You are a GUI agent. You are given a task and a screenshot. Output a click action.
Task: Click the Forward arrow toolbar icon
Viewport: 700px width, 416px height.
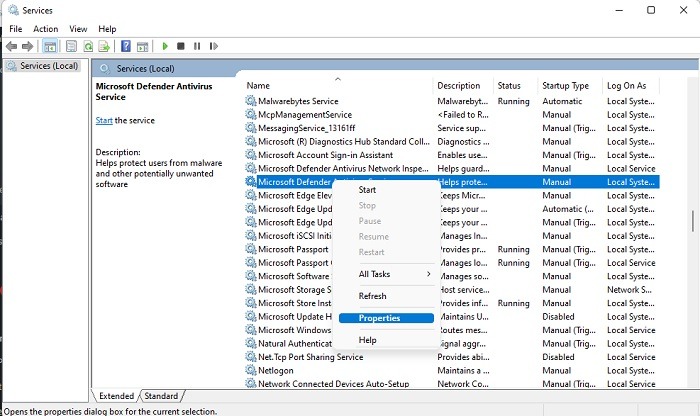pyautogui.click(x=28, y=46)
